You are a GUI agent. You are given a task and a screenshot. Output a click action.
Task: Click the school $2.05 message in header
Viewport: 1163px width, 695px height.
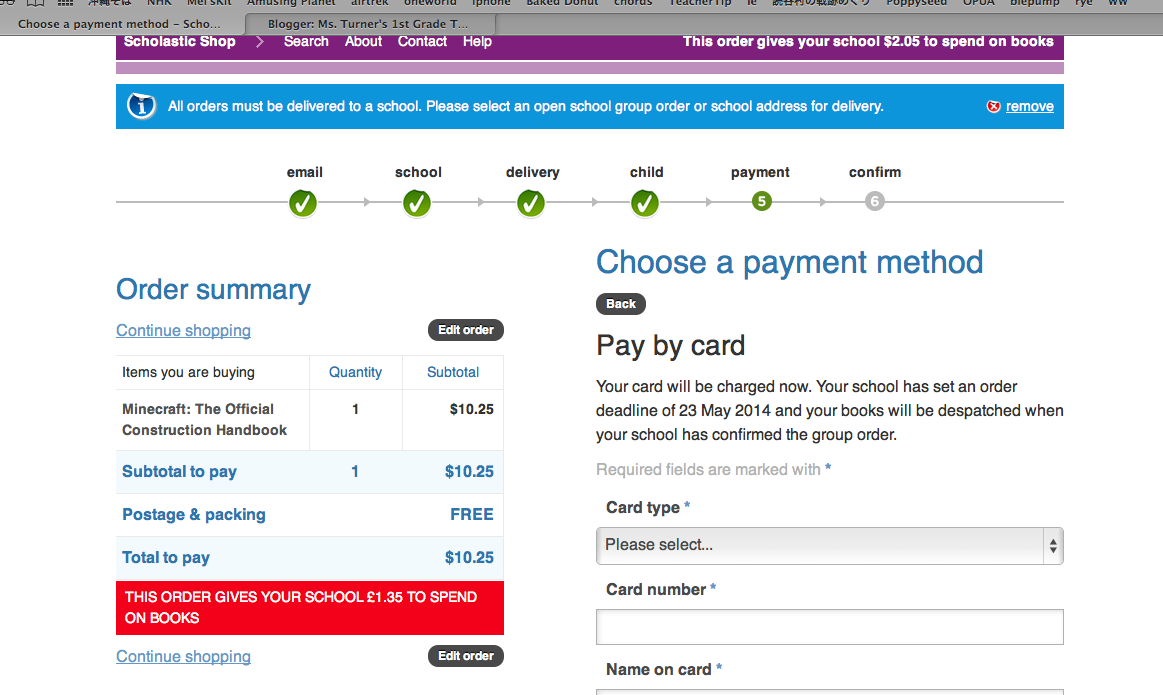(868, 42)
